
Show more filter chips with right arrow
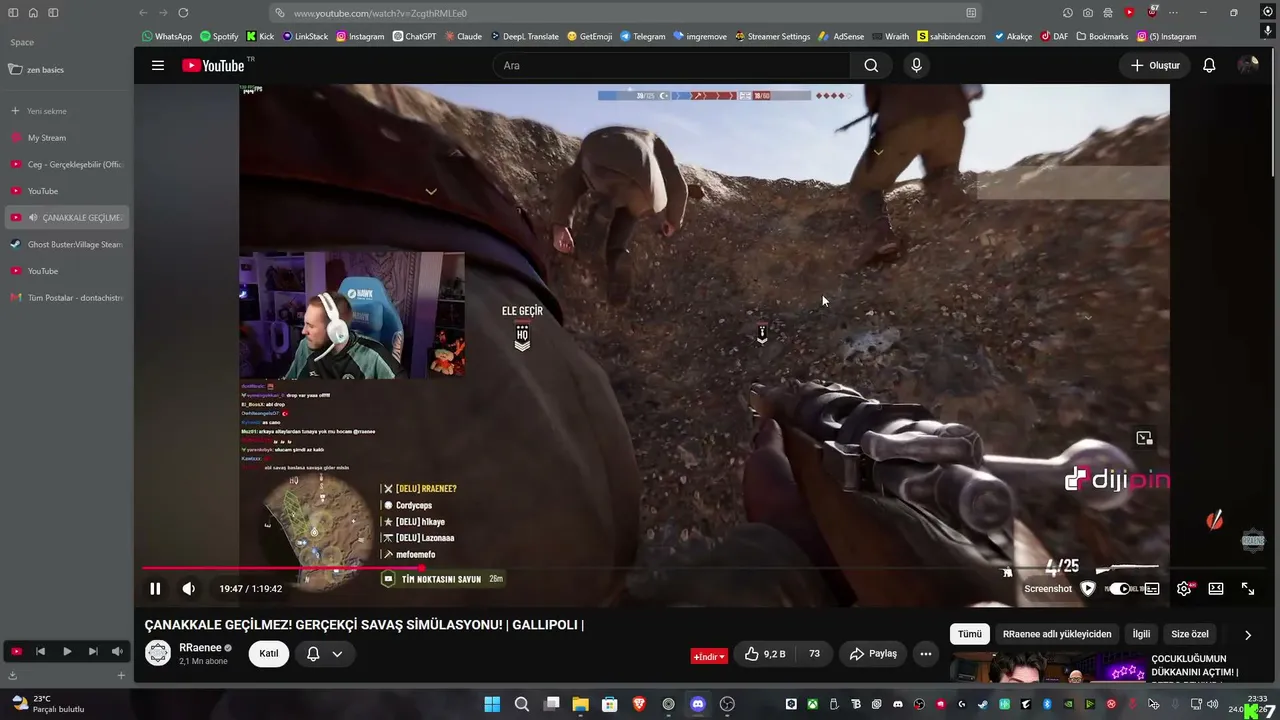coord(1248,635)
